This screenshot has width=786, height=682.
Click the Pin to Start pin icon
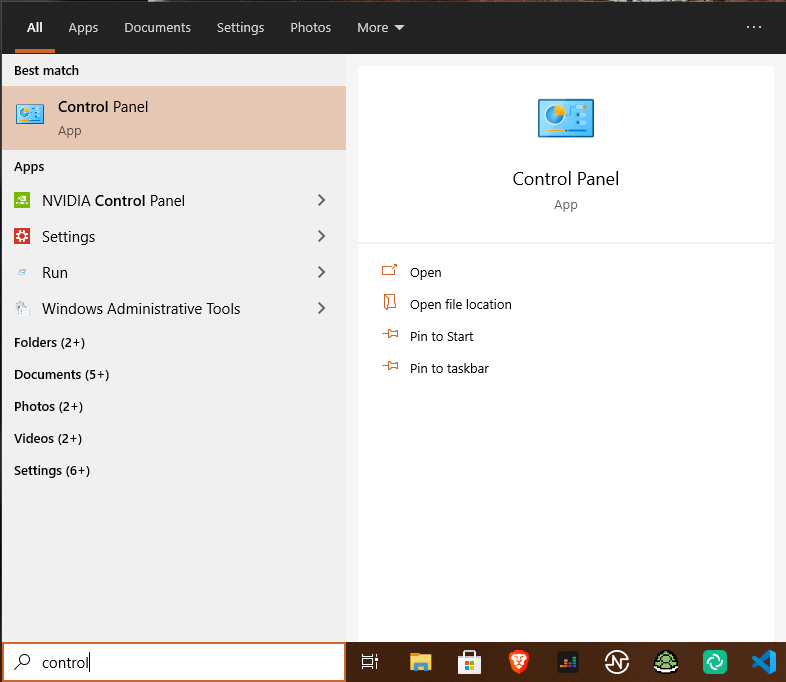pyautogui.click(x=390, y=334)
